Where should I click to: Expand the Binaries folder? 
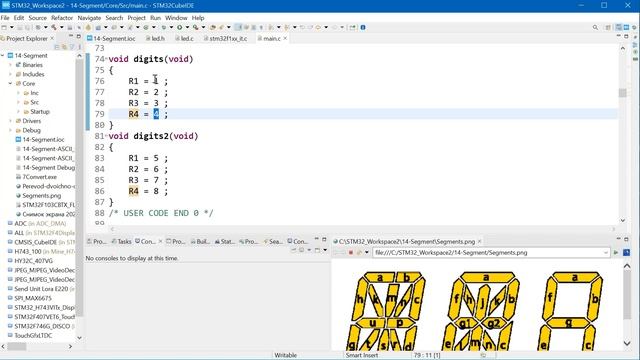point(10,65)
